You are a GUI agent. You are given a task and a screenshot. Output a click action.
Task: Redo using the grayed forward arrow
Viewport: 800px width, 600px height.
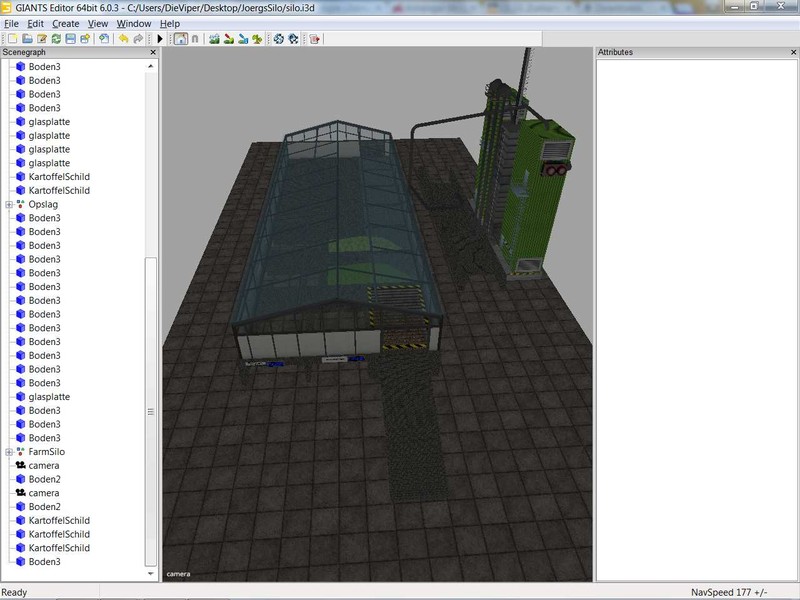click(x=138, y=39)
